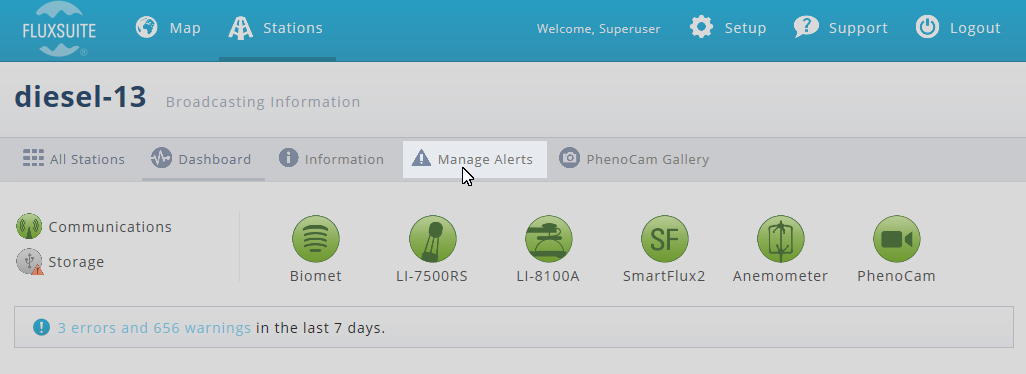Open the PhenoCam video camera icon
This screenshot has height=374, width=1026.
[x=897, y=239]
